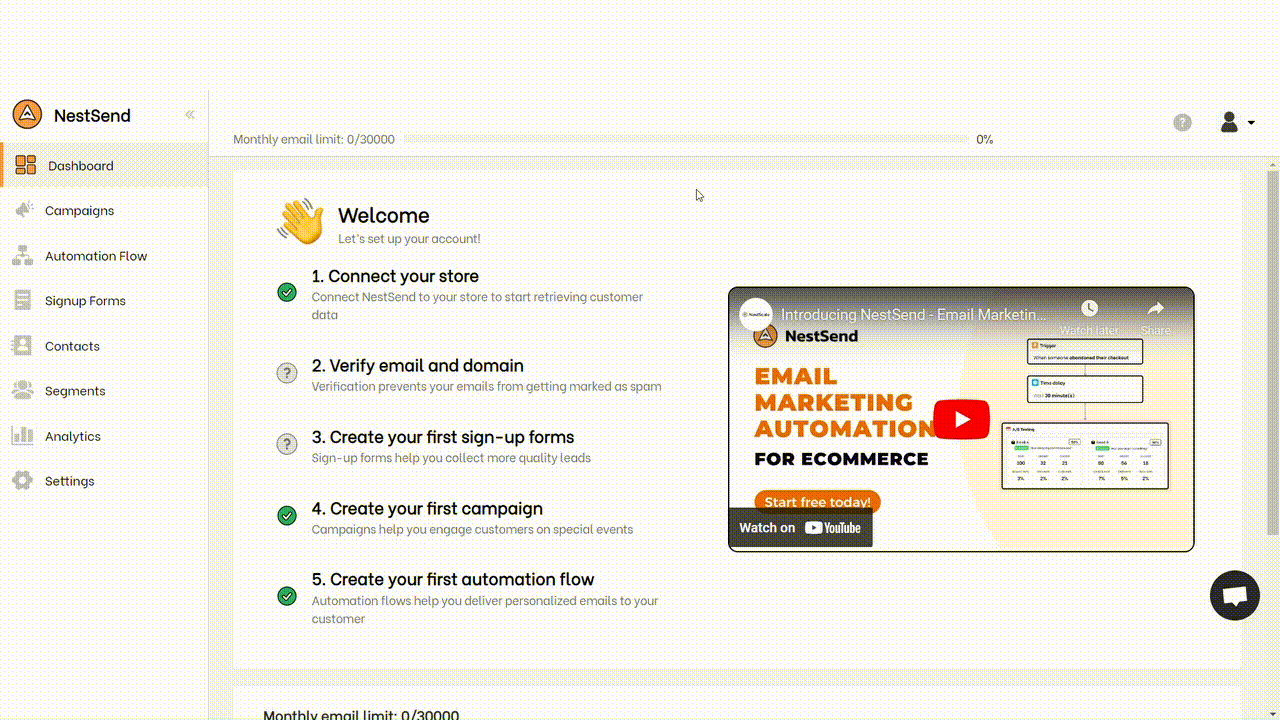Image resolution: width=1280 pixels, height=720 pixels.
Task: Click the NestSend logo icon
Action: pos(27,114)
